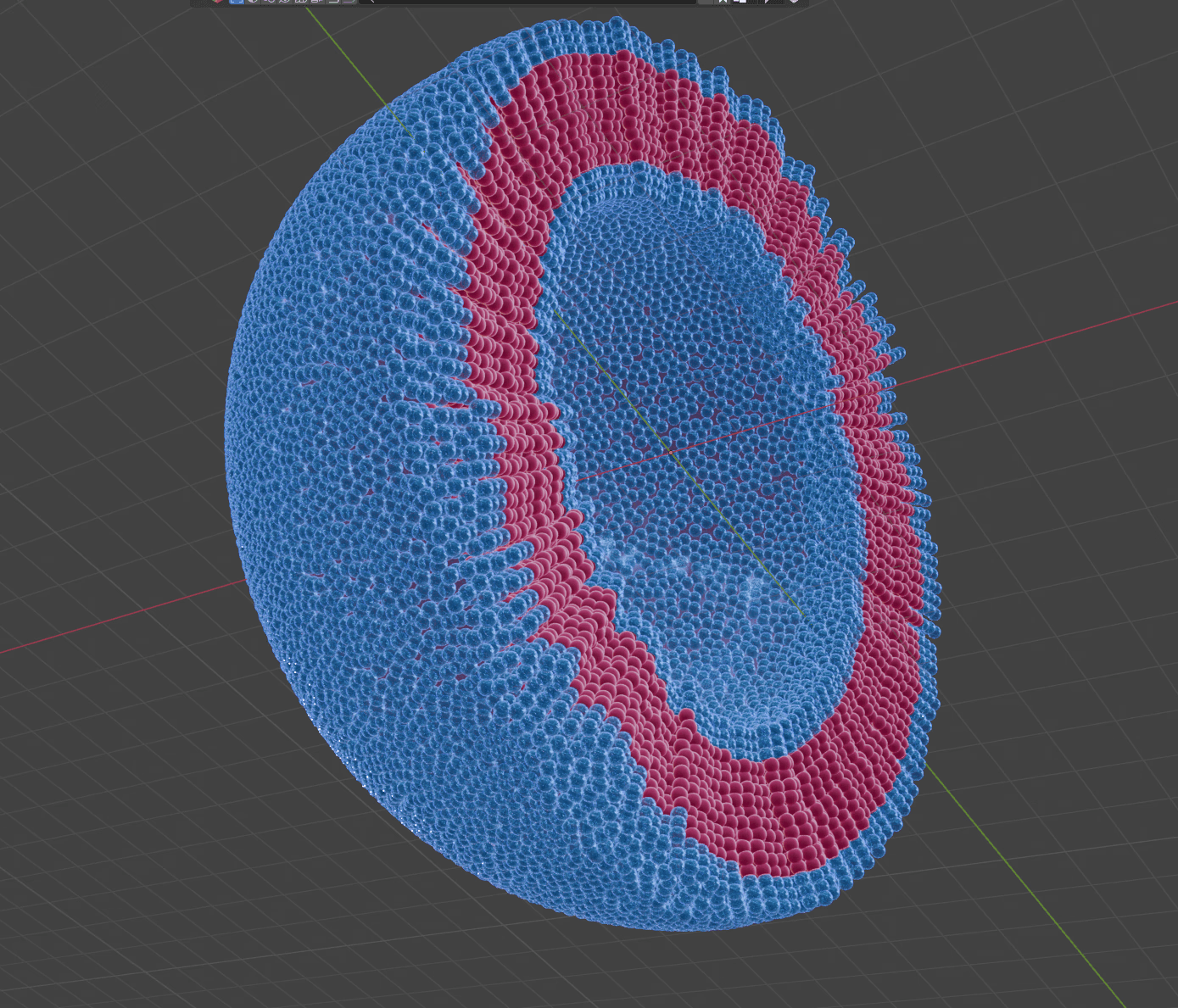Click the orange object origin dot
1178x1008 pixels.
670,452
